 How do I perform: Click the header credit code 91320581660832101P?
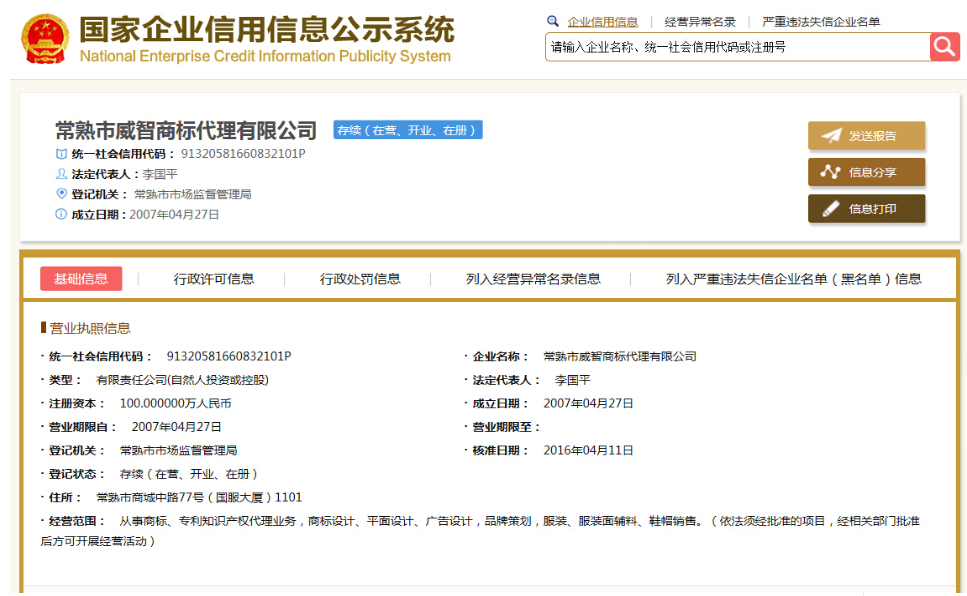(x=243, y=154)
